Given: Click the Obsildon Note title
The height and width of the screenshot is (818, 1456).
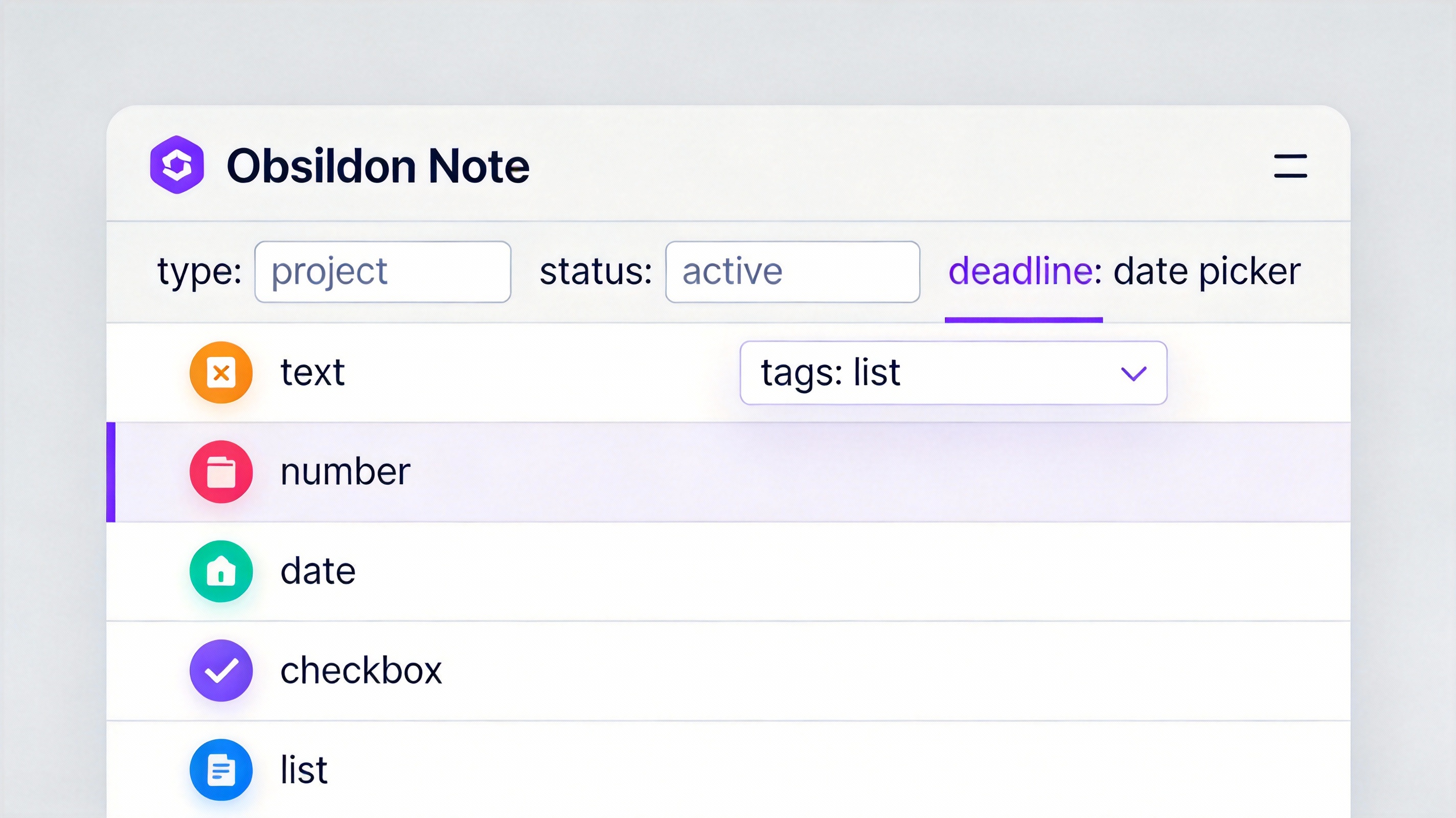Looking at the screenshot, I should [x=378, y=166].
